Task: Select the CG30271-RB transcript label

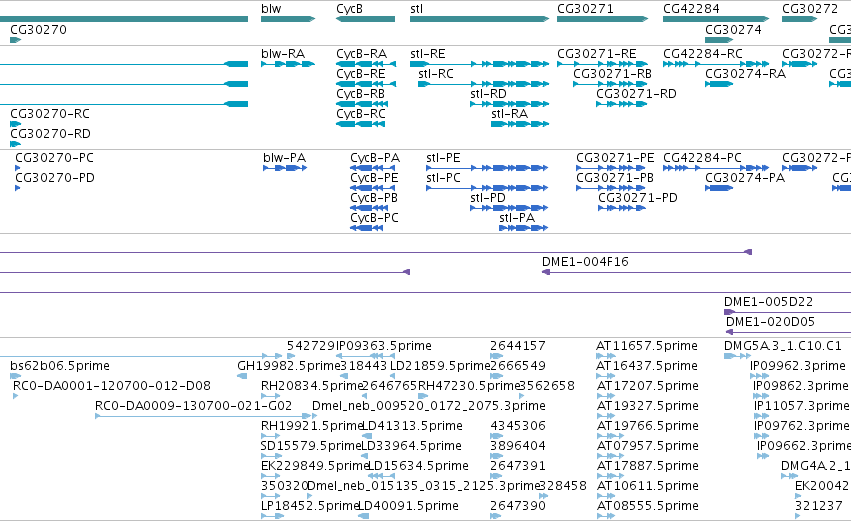Action: tap(613, 74)
